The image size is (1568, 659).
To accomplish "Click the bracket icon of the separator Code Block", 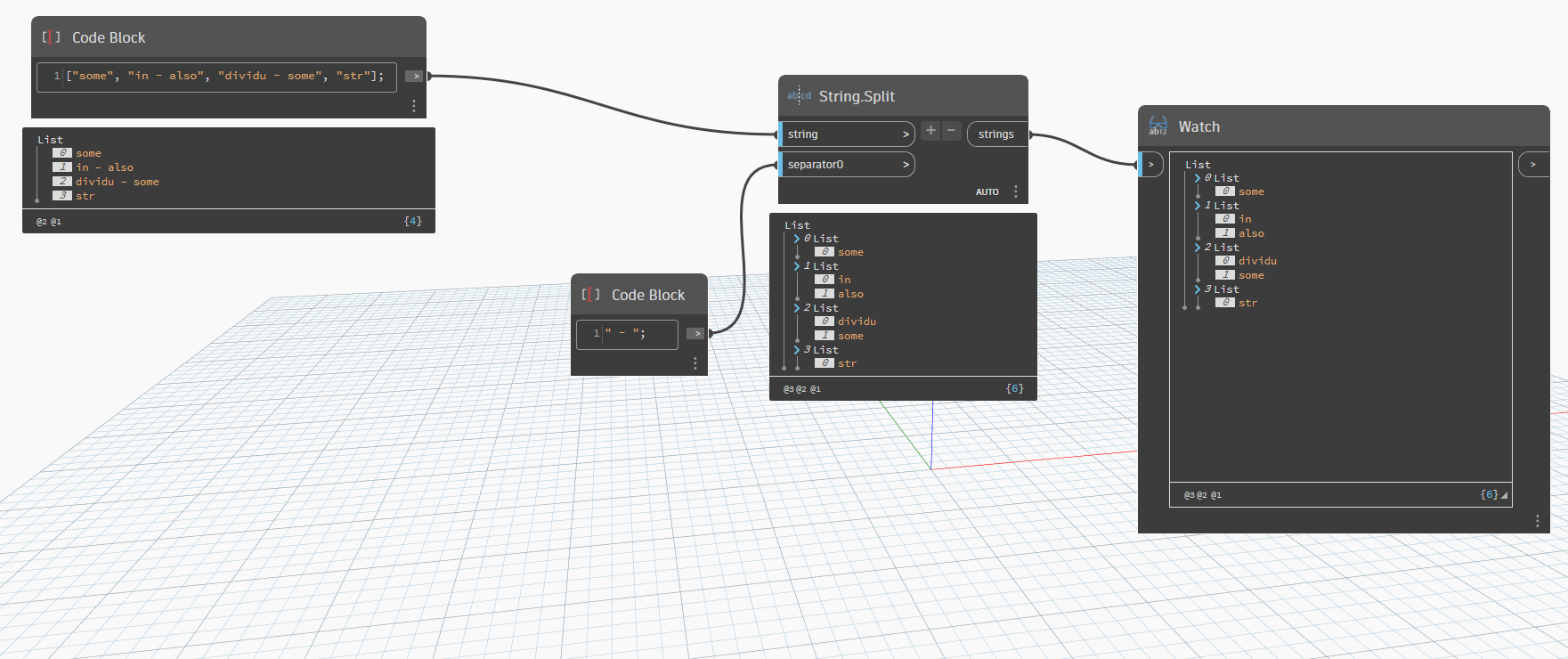I will pos(591,295).
